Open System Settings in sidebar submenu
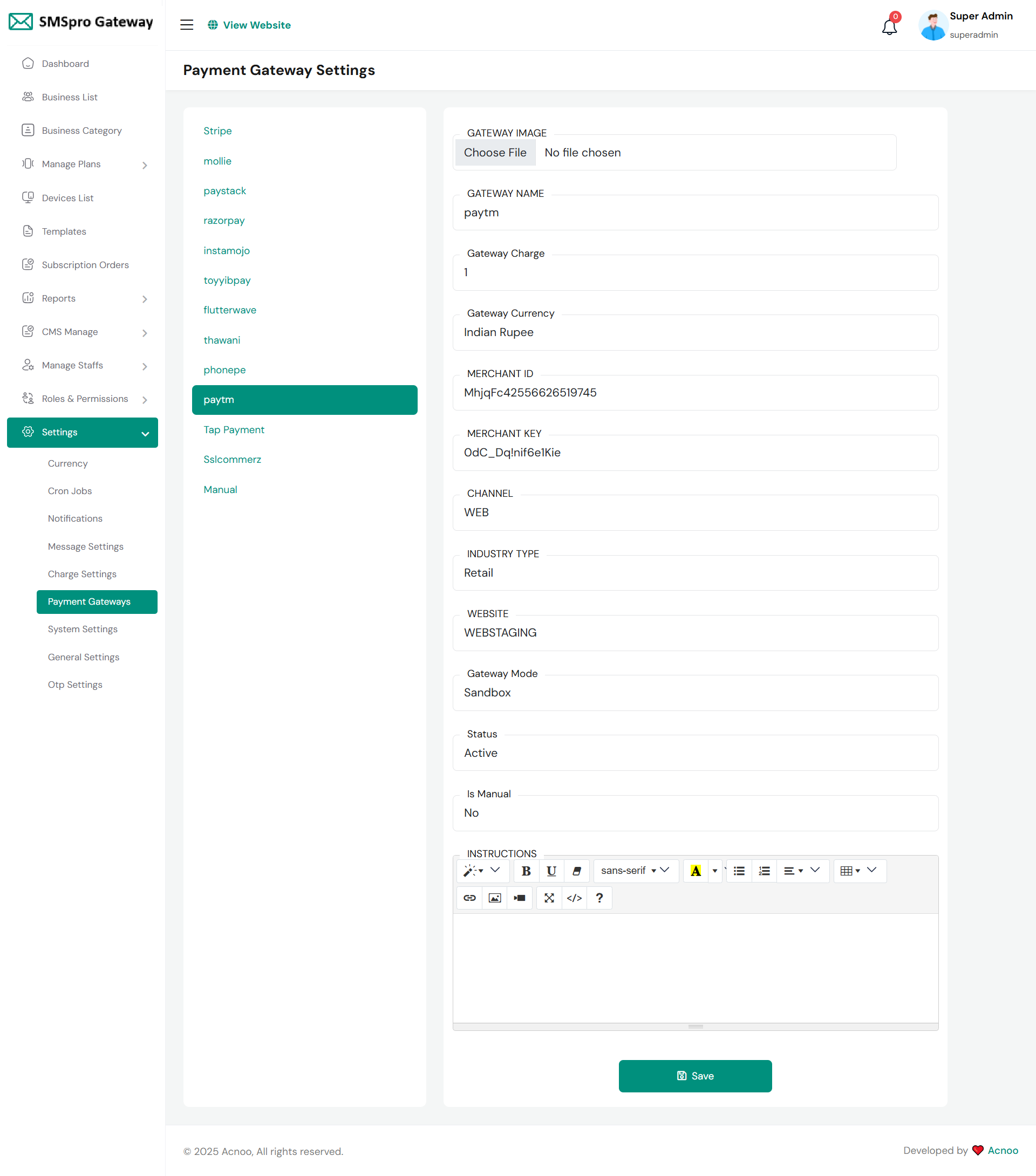The image size is (1036, 1176). (83, 629)
